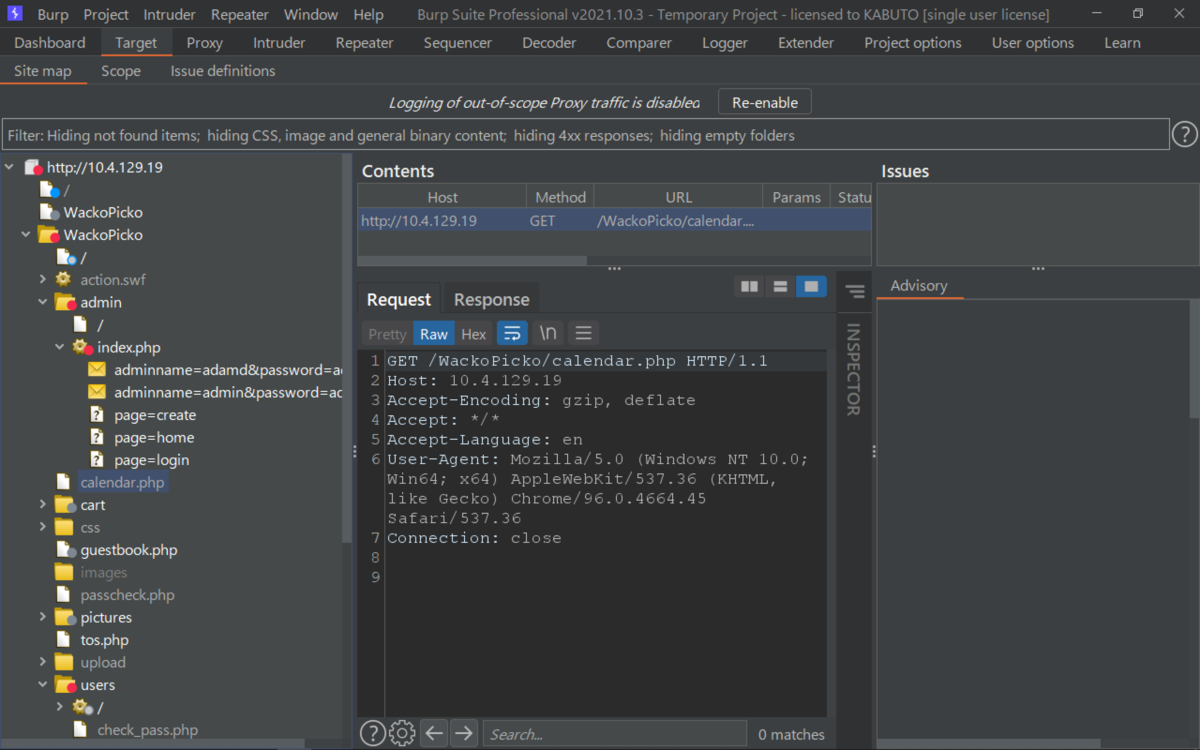
Task: Select tabbed combined view layout icon
Action: coord(811,287)
